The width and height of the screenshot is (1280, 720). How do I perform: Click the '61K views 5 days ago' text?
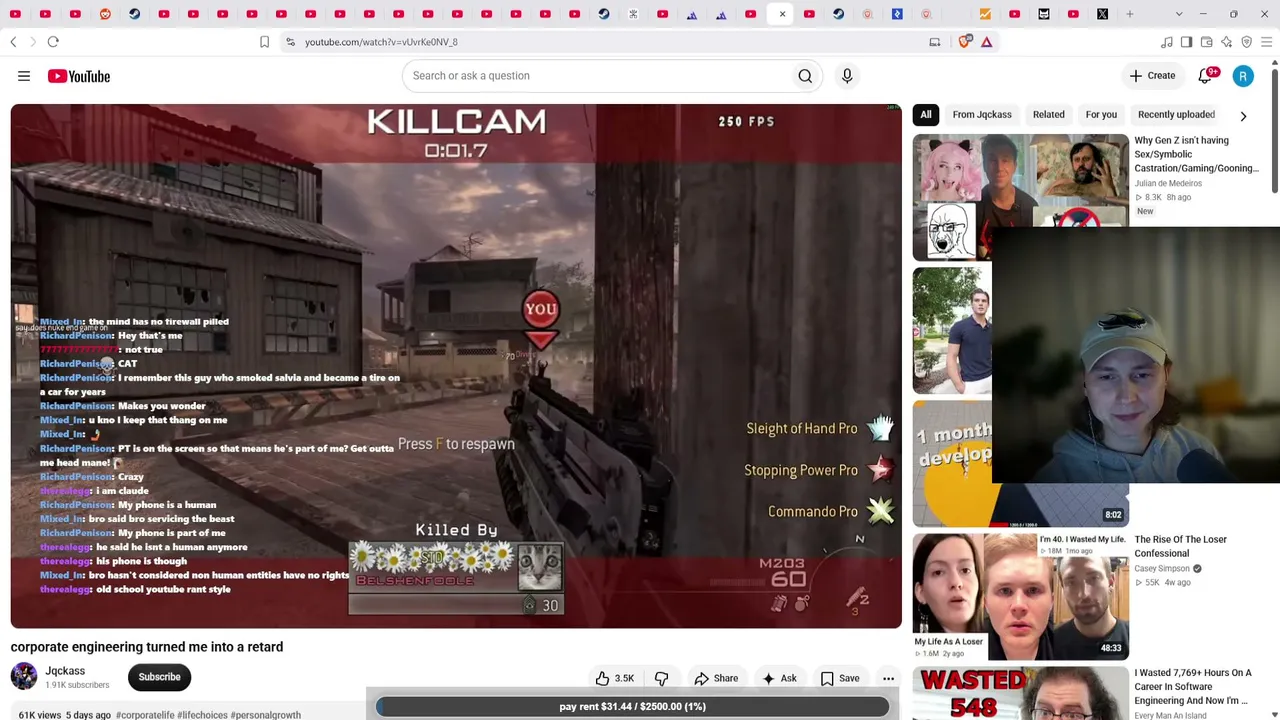[64, 715]
